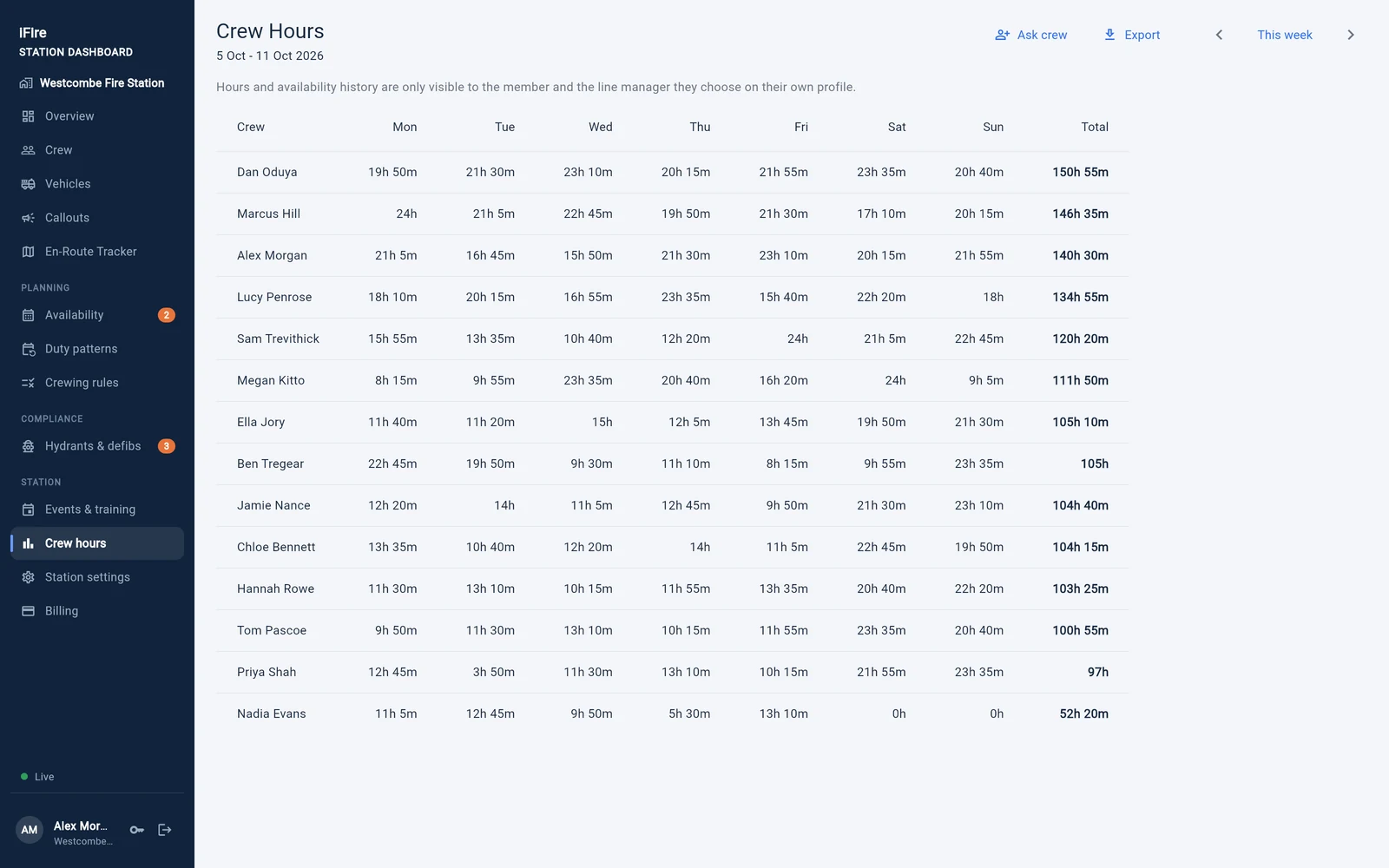Click the Station settings gear icon

coord(28,577)
